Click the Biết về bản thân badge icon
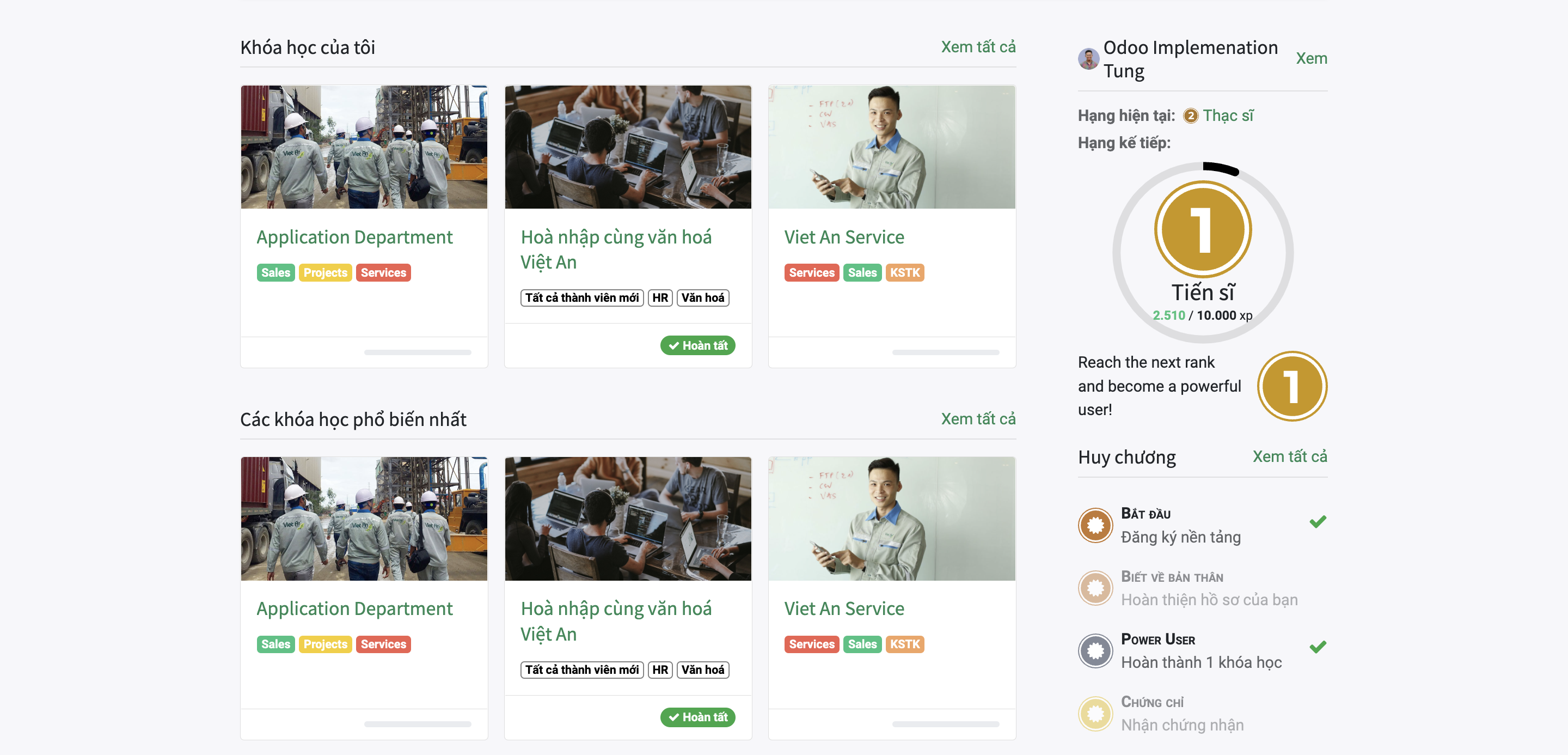1568x755 pixels. (1095, 588)
